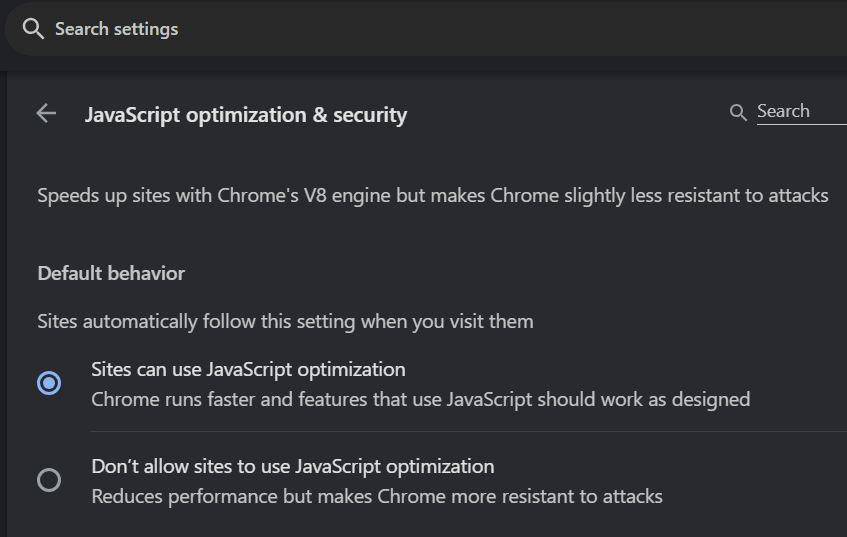Click the 'Sites can use JavaScript optimization' label text
The image size is (847, 537).
(x=248, y=369)
